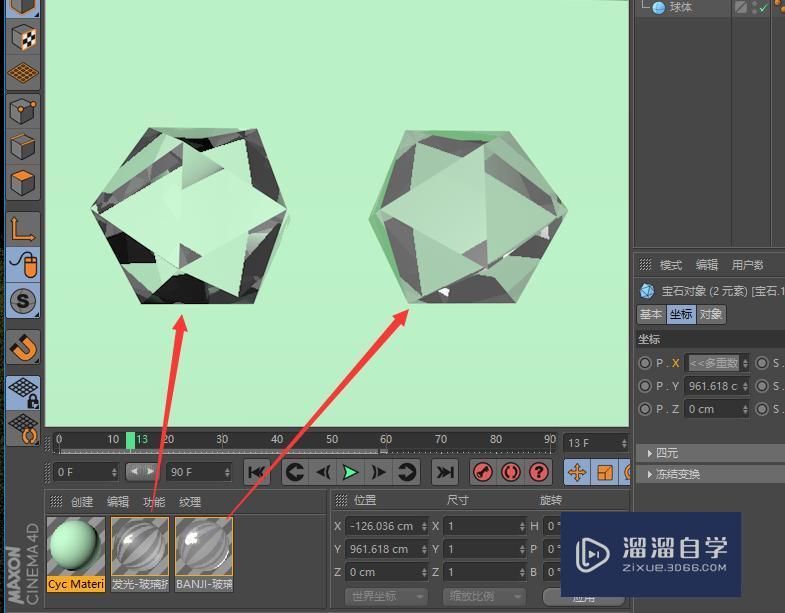Viewport: 785px width, 613px height.
Task: Step forward one frame button
Action: [x=379, y=472]
